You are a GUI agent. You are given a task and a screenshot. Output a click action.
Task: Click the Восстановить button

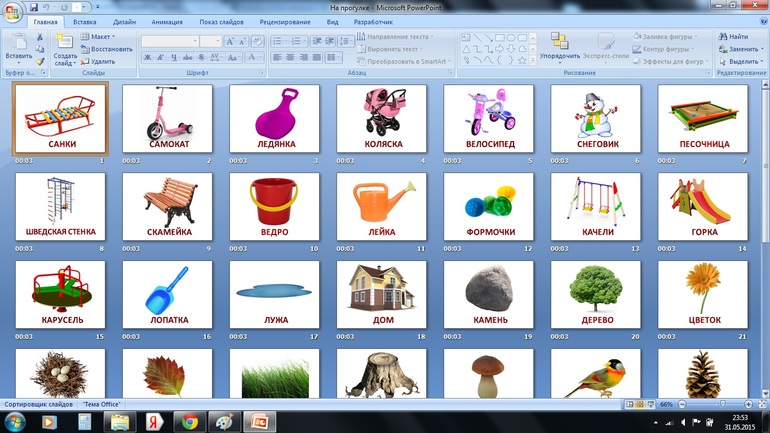(110, 48)
